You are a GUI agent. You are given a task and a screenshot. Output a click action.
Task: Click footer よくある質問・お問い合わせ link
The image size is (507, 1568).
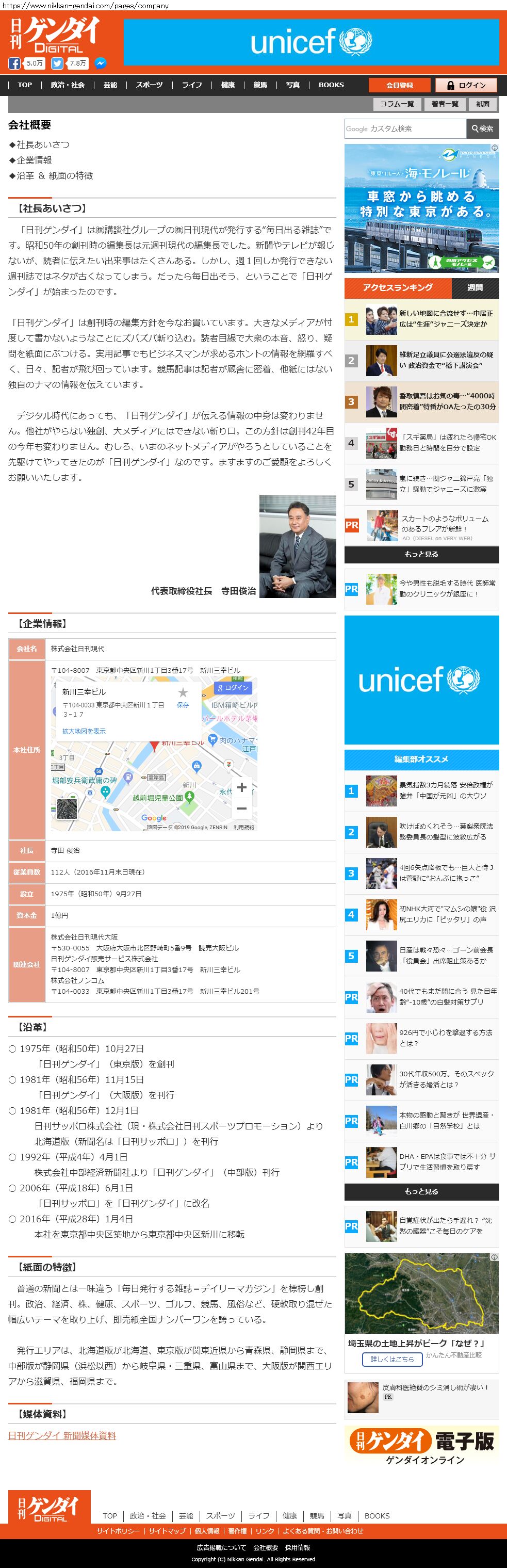322,1531
